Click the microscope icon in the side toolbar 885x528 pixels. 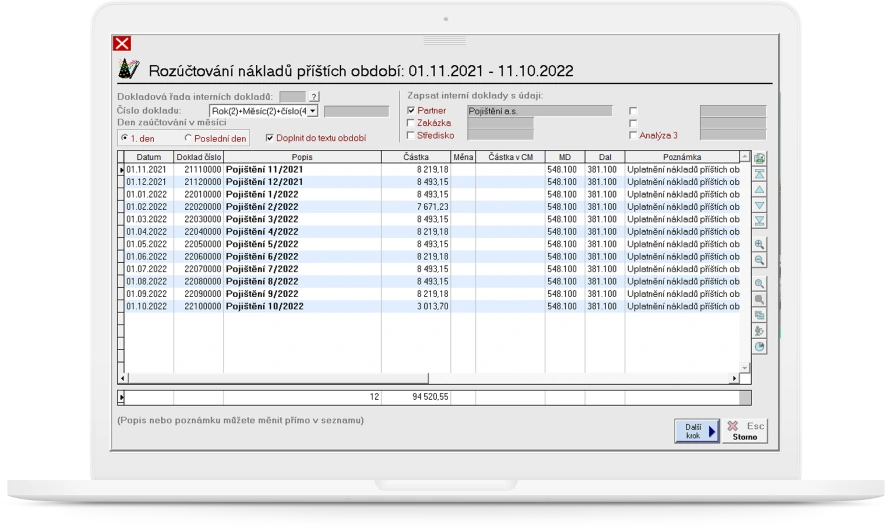(760, 331)
